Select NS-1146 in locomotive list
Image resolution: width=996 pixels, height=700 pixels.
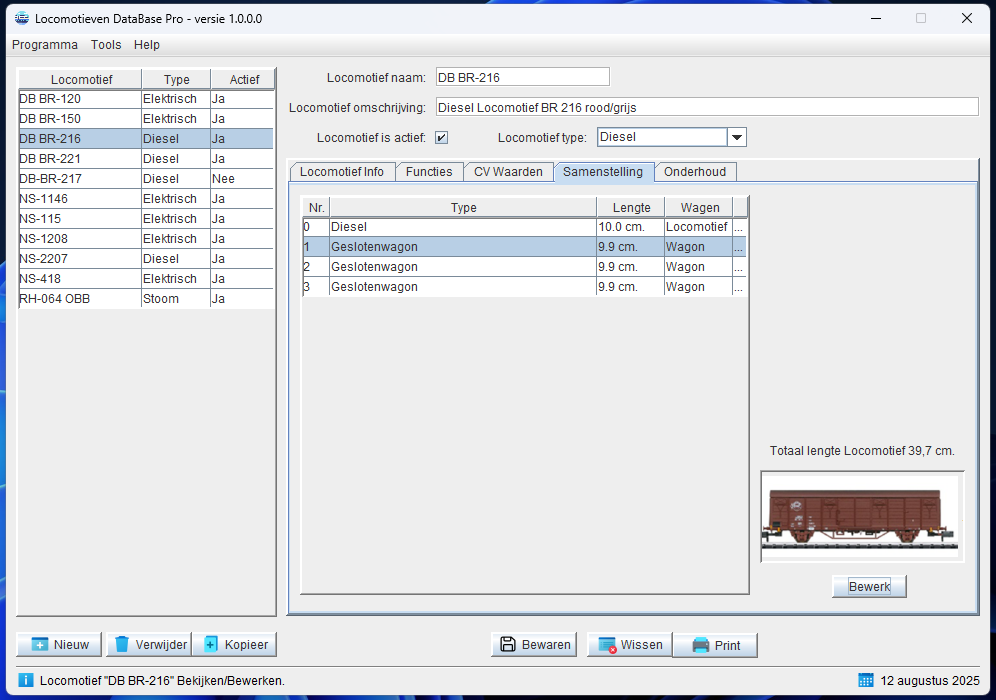[x=146, y=199]
